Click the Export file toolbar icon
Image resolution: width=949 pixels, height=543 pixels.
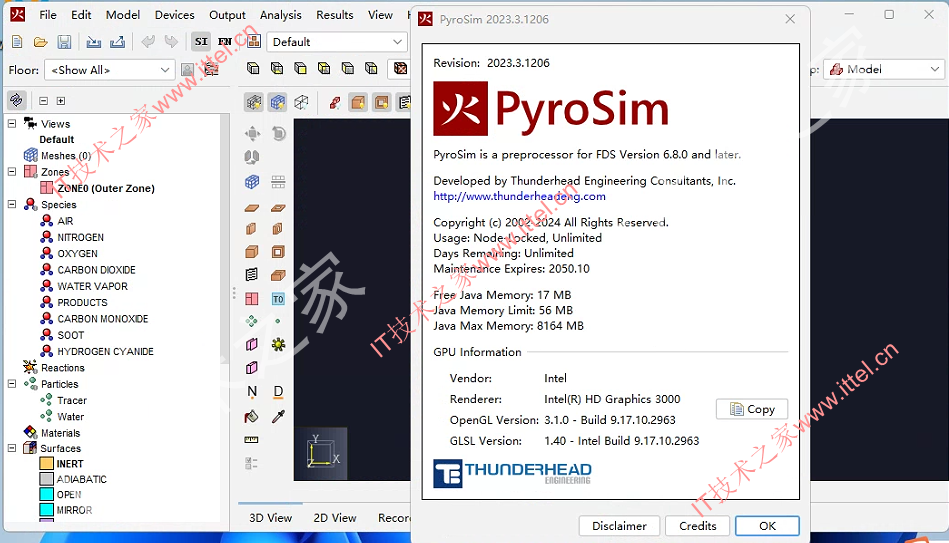click(x=117, y=42)
